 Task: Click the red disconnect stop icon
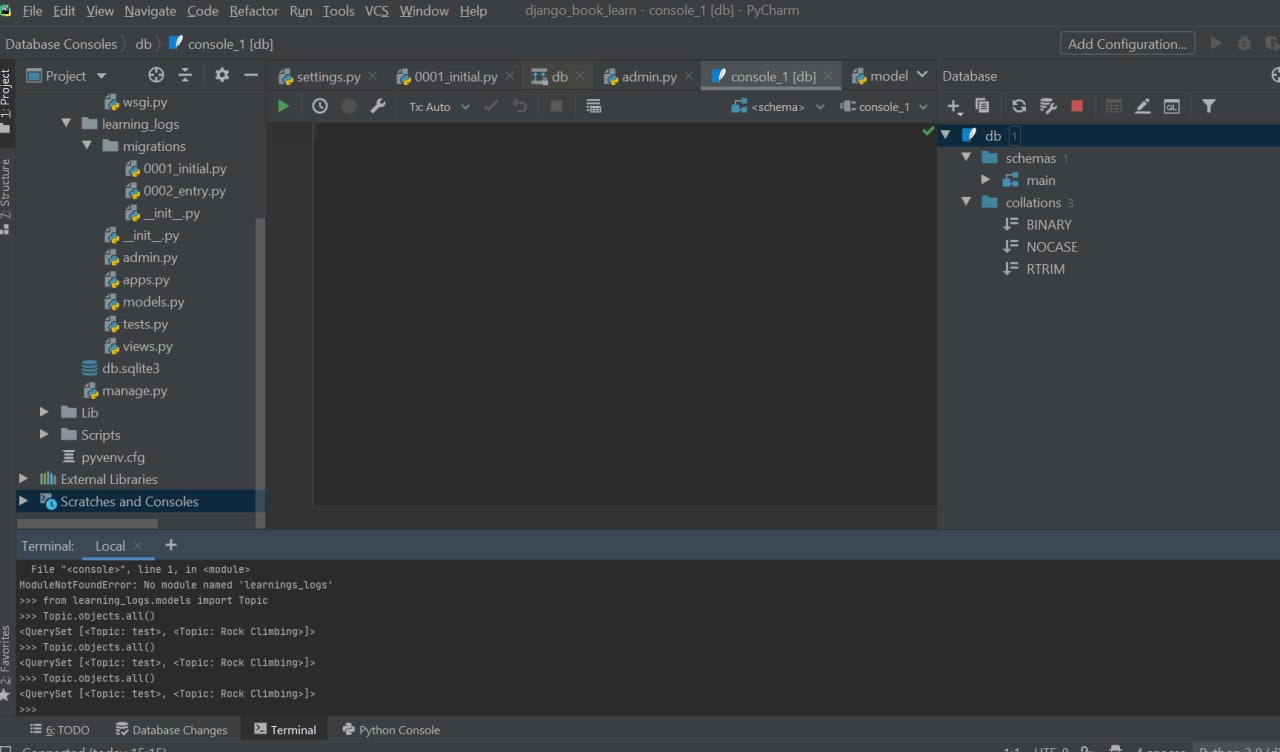[1077, 106]
